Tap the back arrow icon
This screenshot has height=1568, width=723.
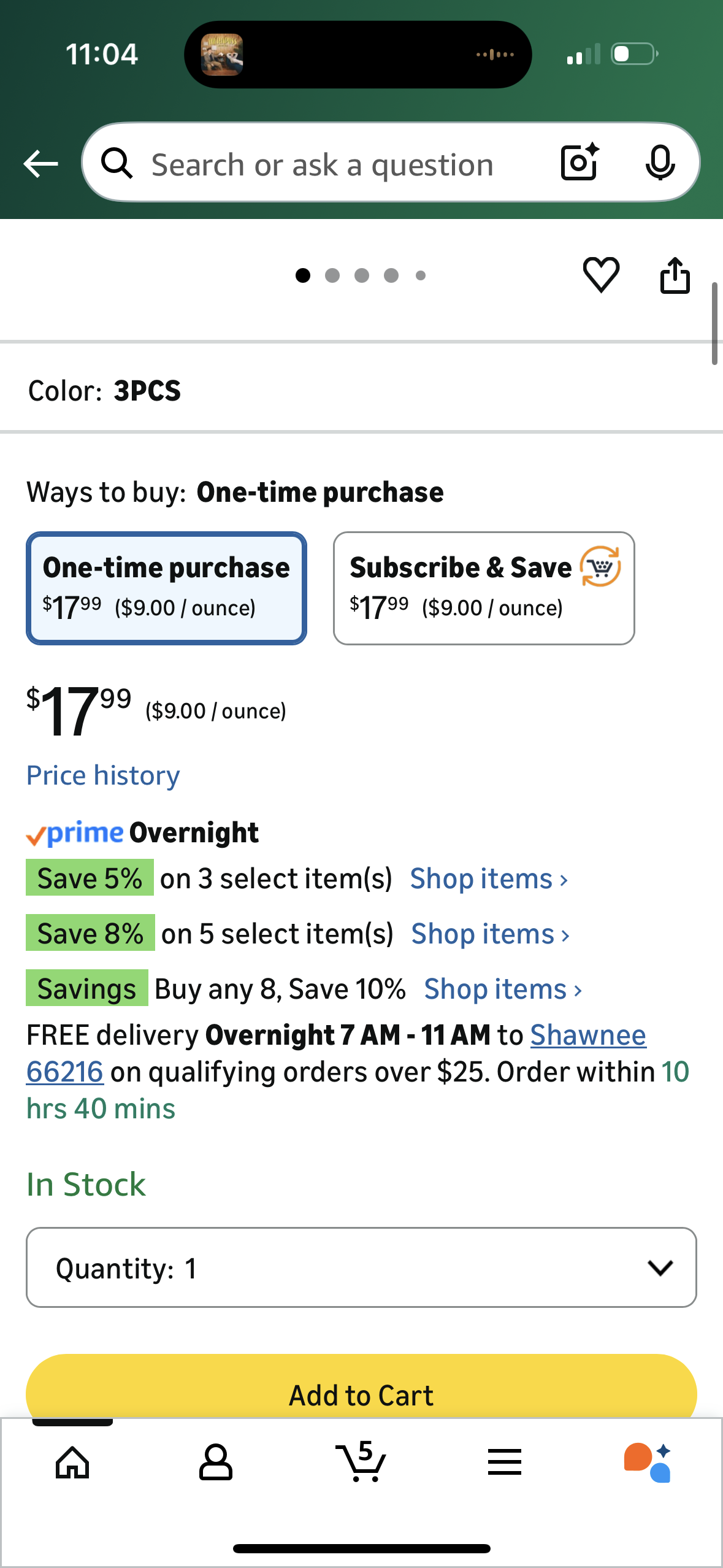[x=40, y=164]
